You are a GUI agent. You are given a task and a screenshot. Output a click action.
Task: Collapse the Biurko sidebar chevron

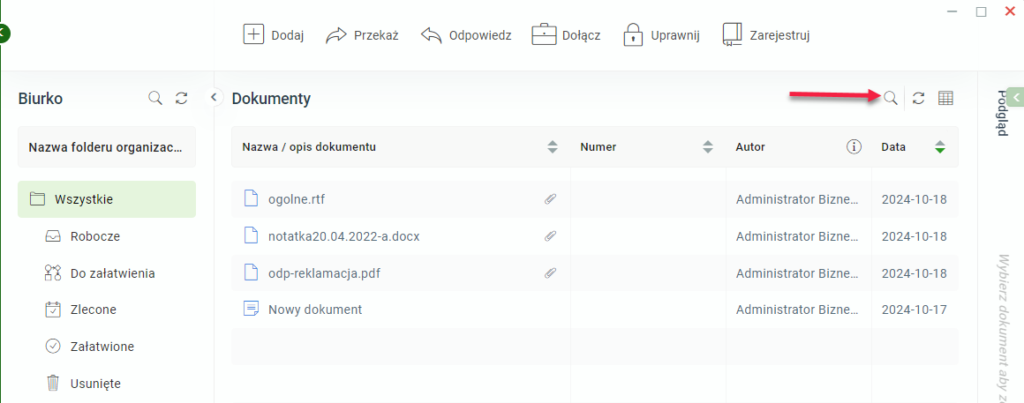pyautogui.click(x=213, y=98)
